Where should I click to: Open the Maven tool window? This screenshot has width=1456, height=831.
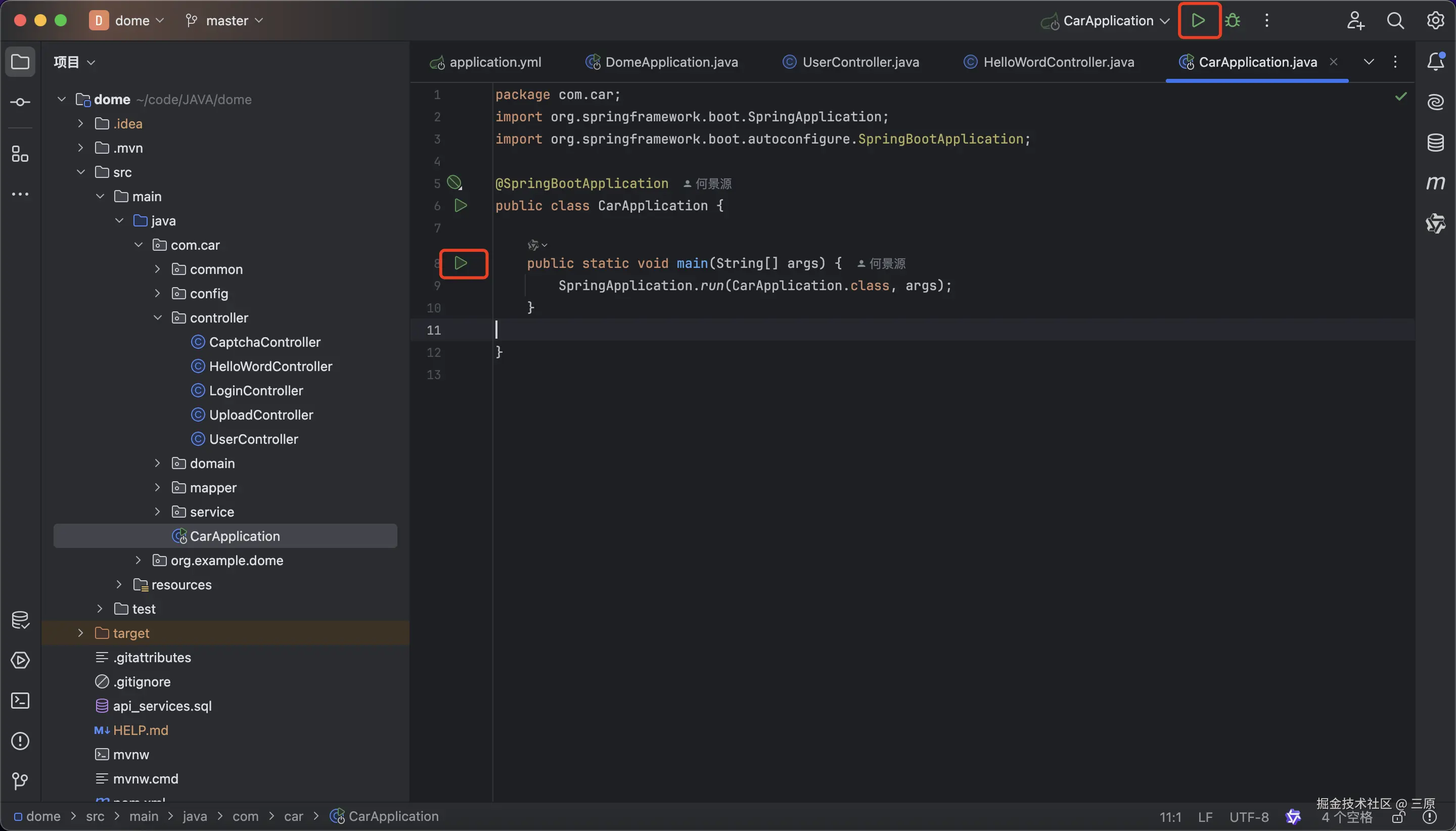[1435, 182]
